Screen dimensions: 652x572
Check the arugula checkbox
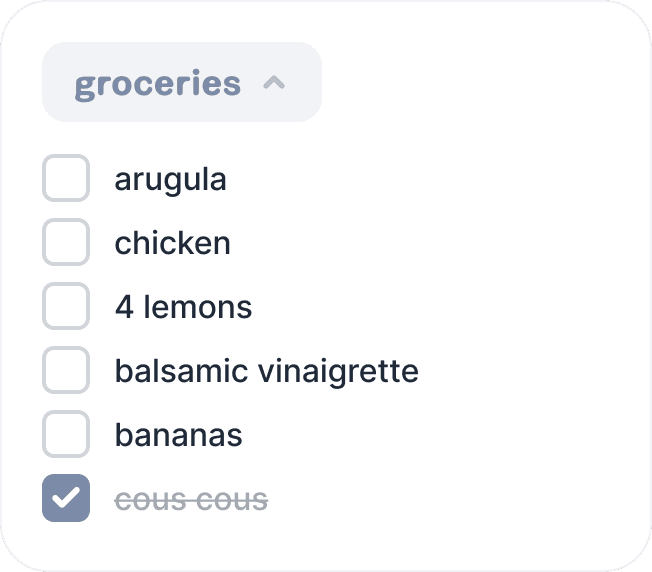[66, 179]
